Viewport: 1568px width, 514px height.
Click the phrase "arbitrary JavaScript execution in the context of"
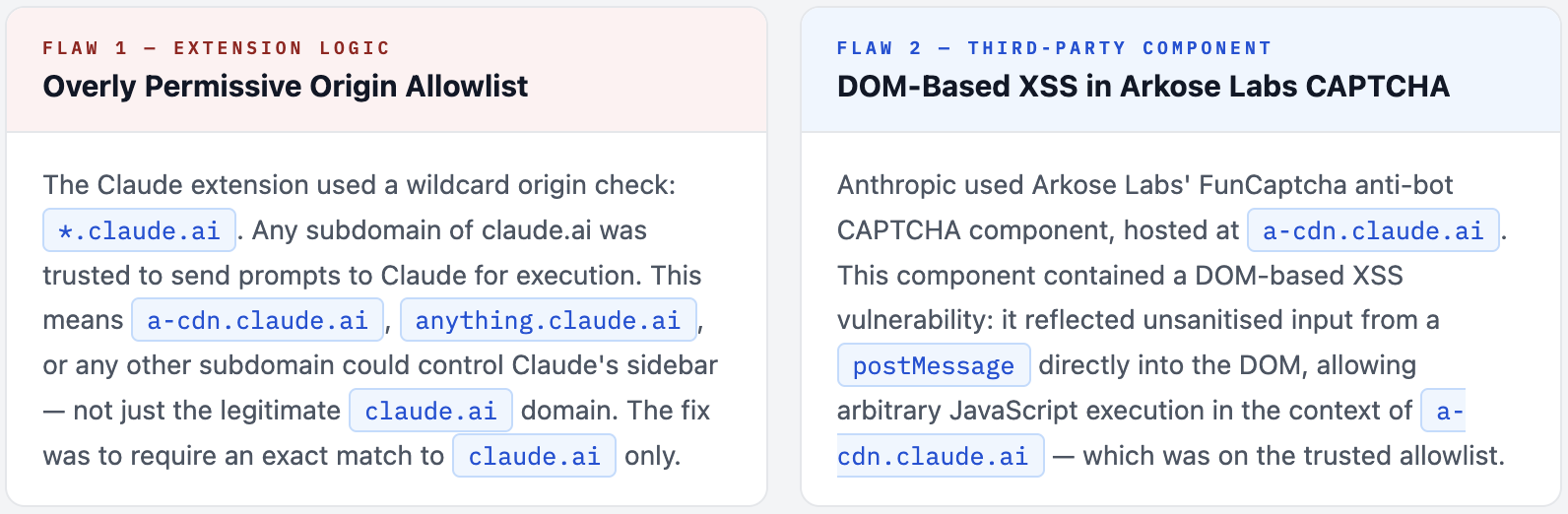(1124, 411)
